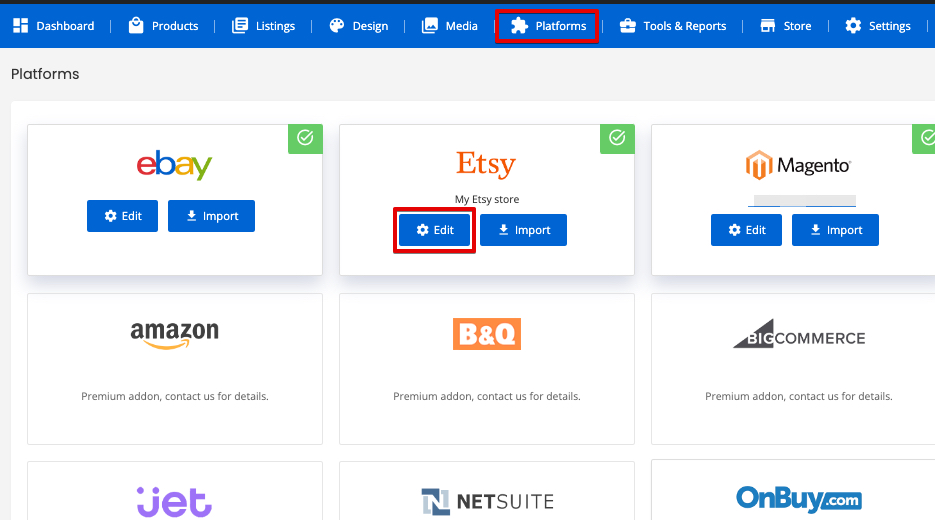Go to the Products section
Screen dimensions: 935x520
163,26
